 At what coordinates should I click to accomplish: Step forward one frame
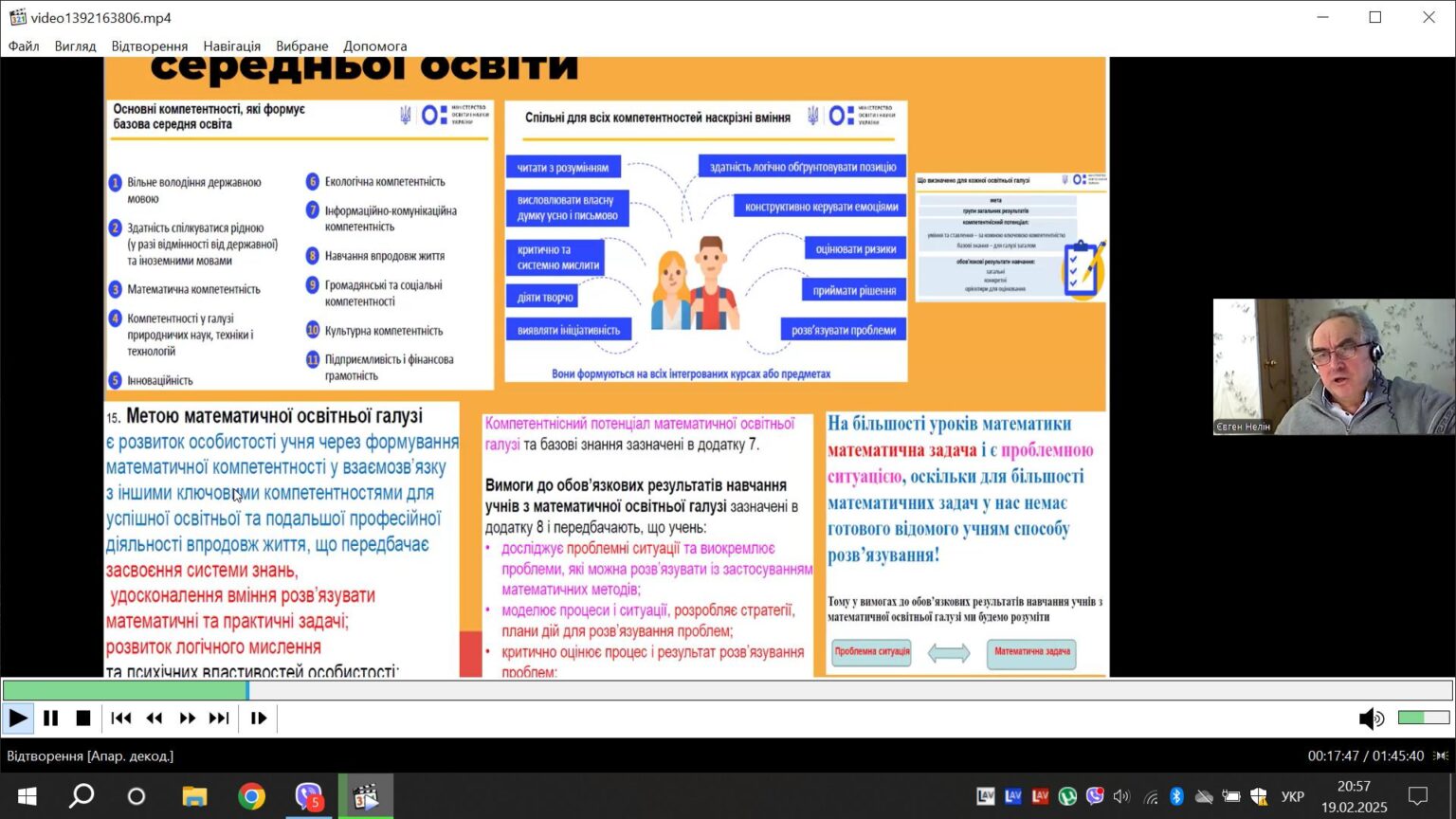pos(259,719)
